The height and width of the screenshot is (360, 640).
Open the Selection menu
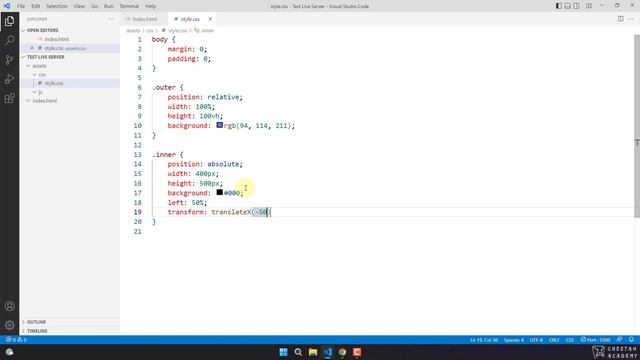click(x=57, y=6)
